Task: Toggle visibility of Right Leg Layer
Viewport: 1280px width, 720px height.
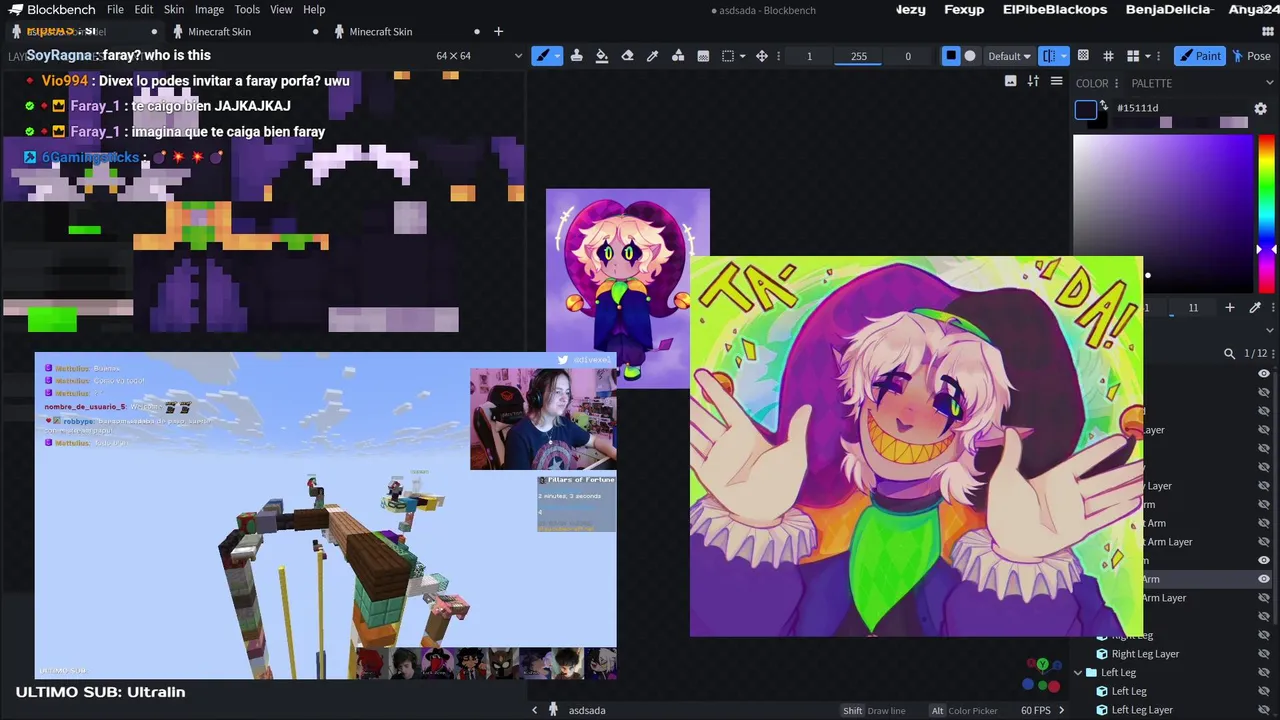Action: tap(1264, 654)
